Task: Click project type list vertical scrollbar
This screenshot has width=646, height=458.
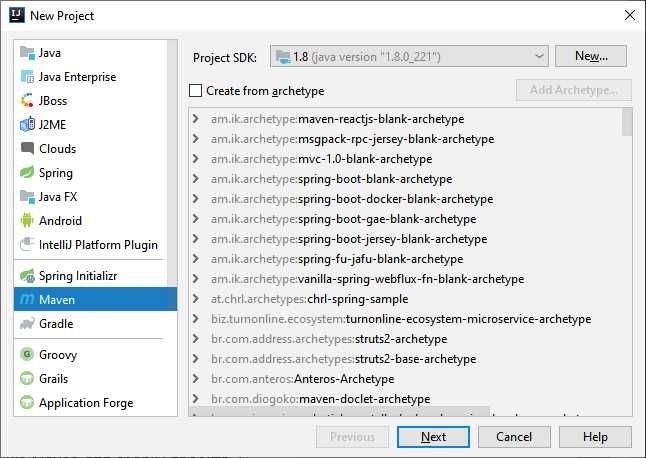Action: click(172, 163)
